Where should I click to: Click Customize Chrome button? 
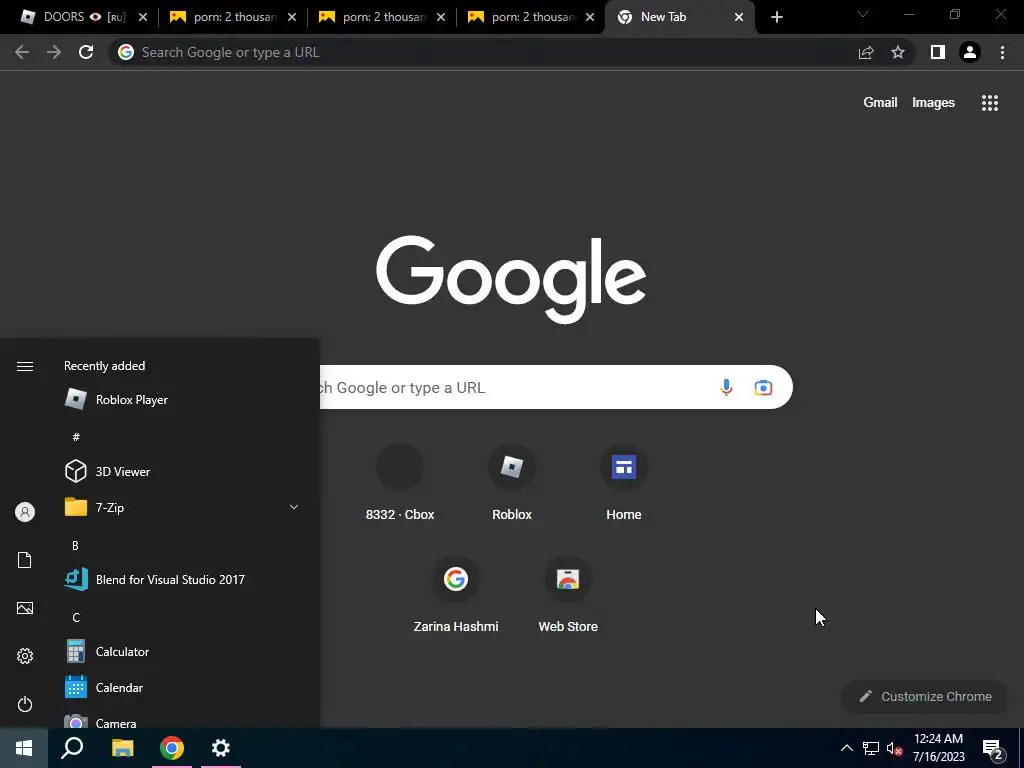coord(925,696)
